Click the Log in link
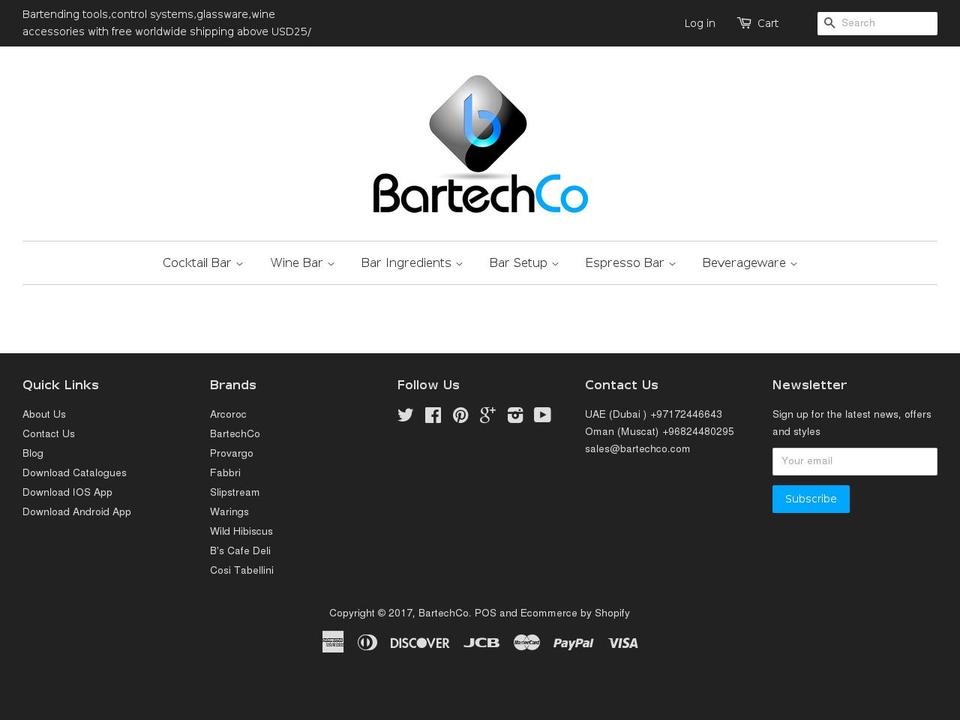Screen dimensions: 960x720 pos(700,23)
